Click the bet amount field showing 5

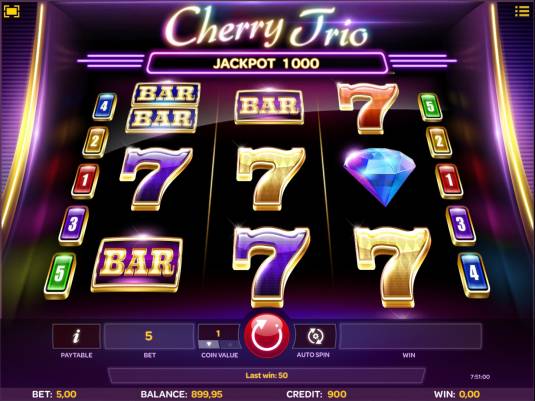pos(149,336)
